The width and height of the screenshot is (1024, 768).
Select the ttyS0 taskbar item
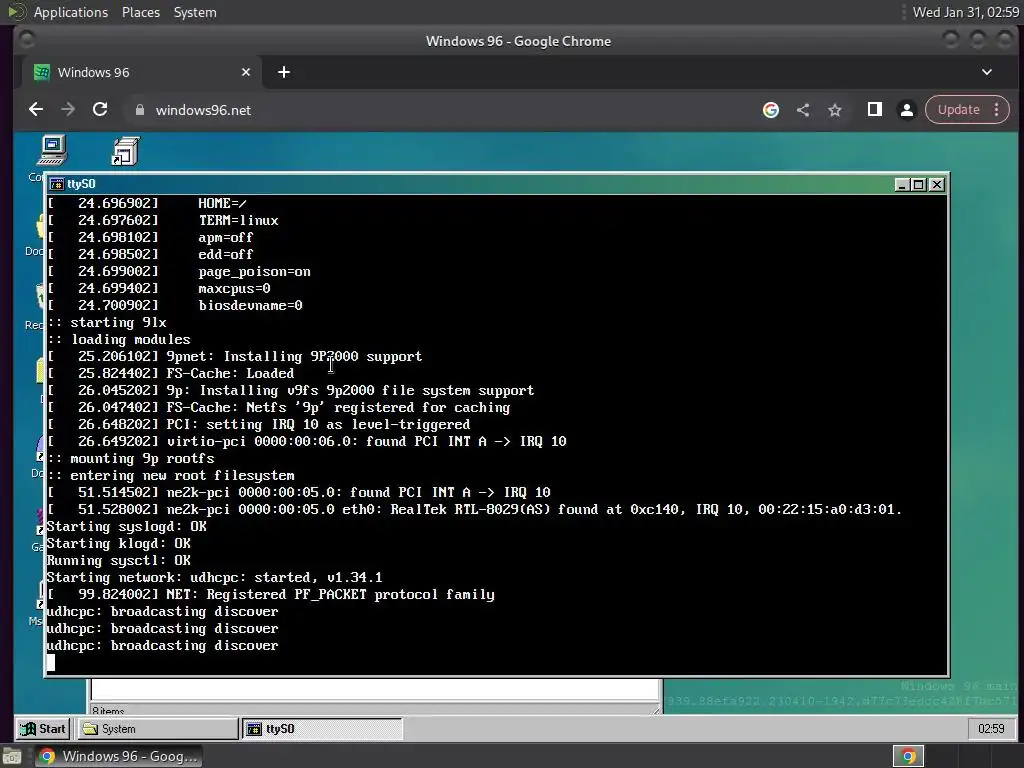[x=323, y=729]
